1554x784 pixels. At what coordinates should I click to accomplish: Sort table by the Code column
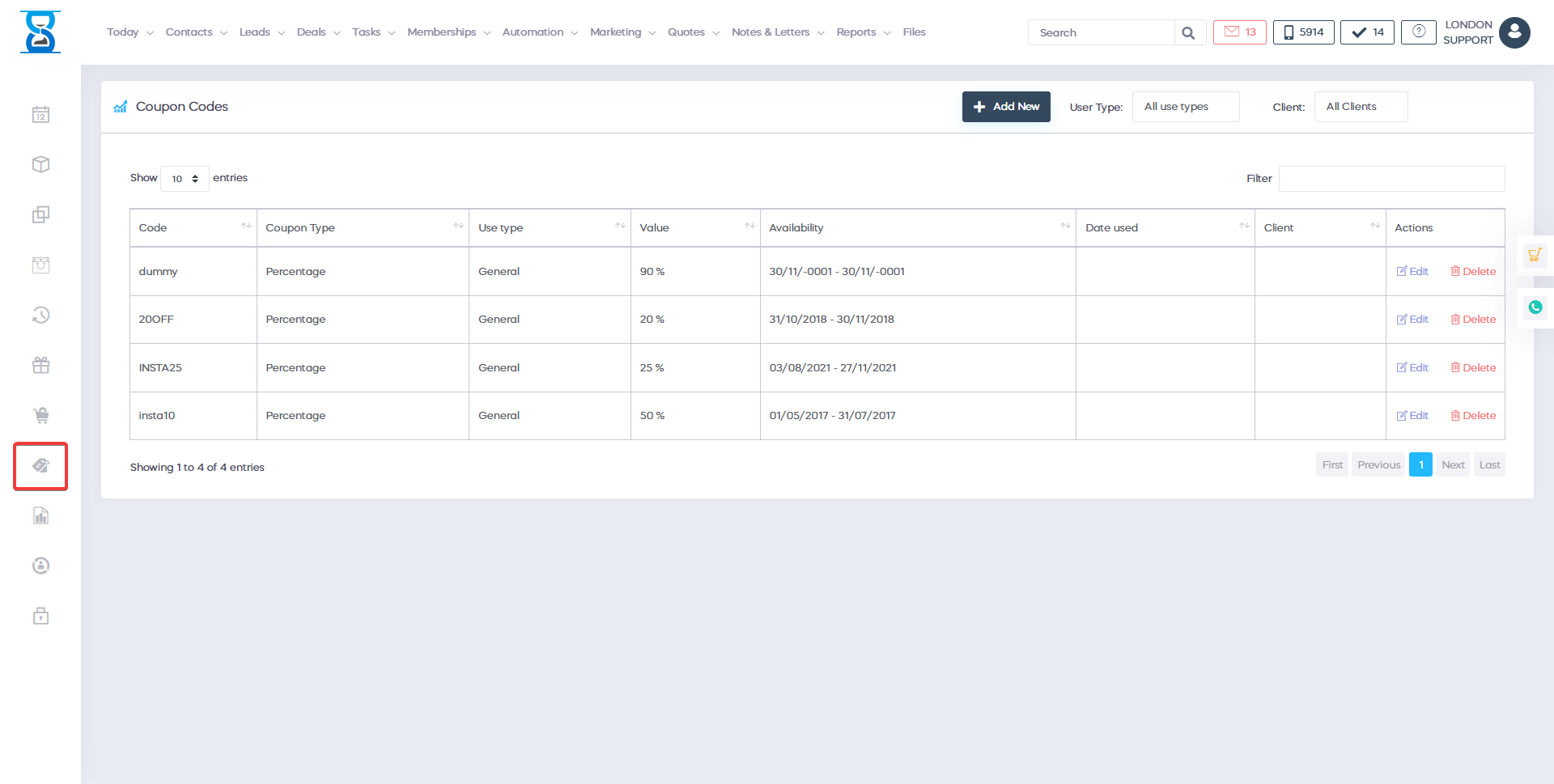(193, 228)
